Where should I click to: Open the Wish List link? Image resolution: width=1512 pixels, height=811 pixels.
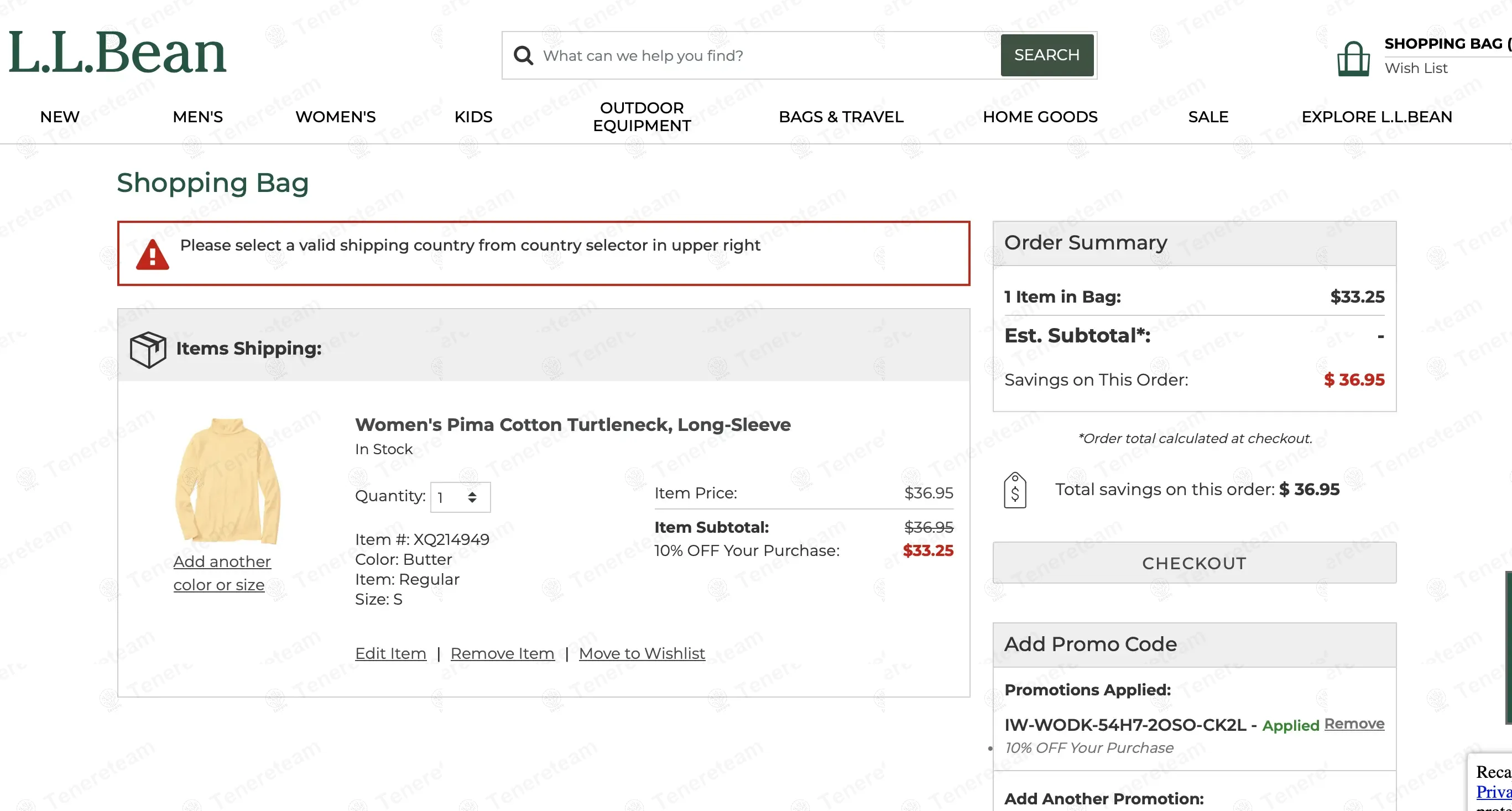point(1416,68)
